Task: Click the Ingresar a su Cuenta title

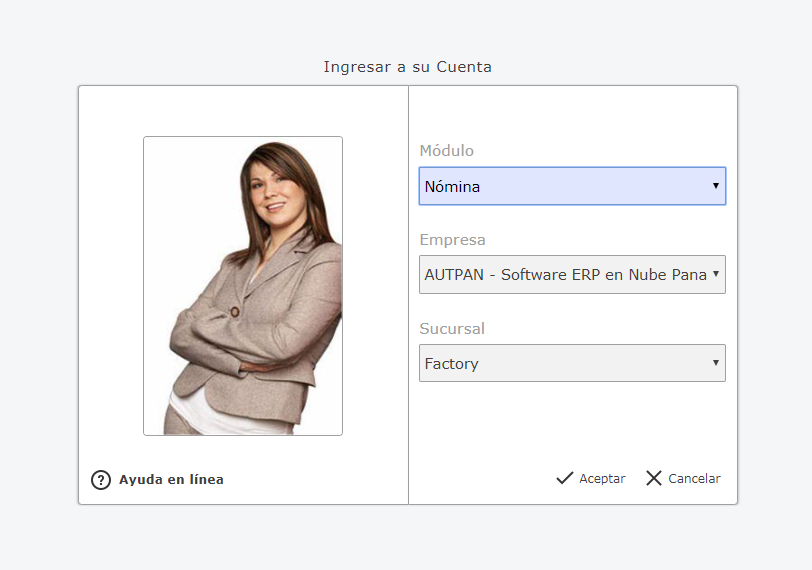Action: (x=407, y=67)
